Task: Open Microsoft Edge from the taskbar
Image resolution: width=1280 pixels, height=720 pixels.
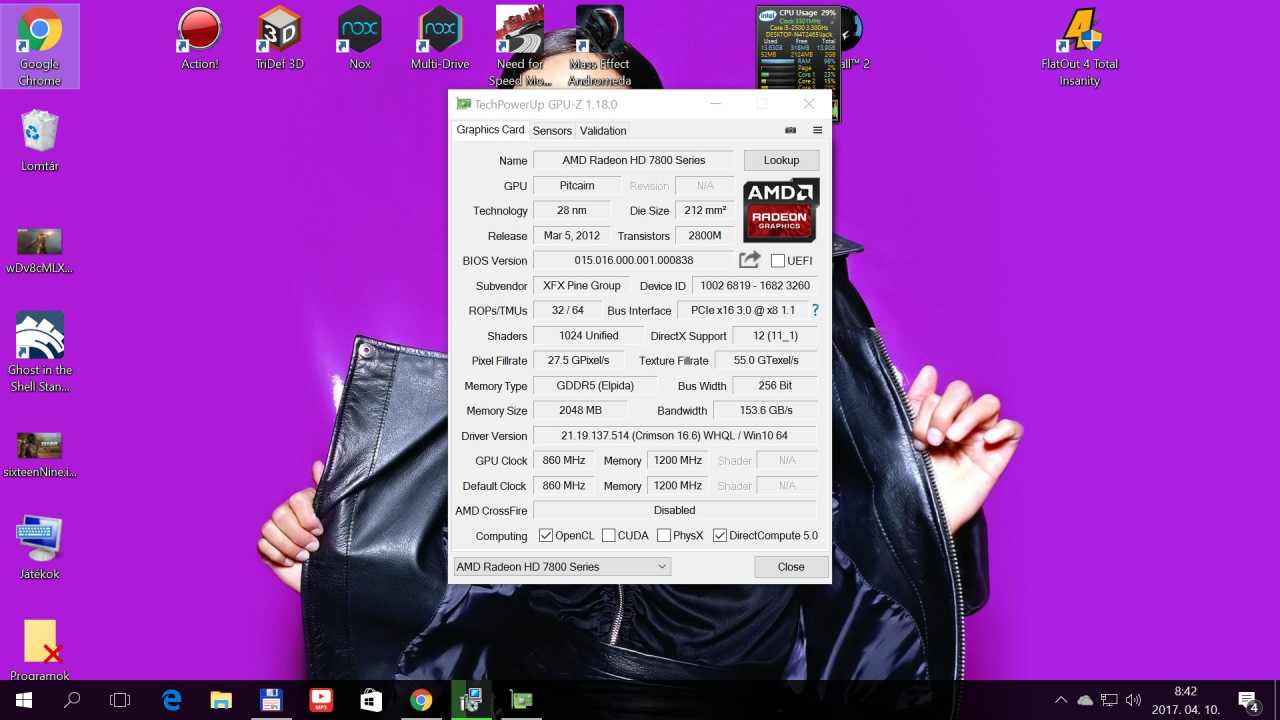Action: [171, 700]
